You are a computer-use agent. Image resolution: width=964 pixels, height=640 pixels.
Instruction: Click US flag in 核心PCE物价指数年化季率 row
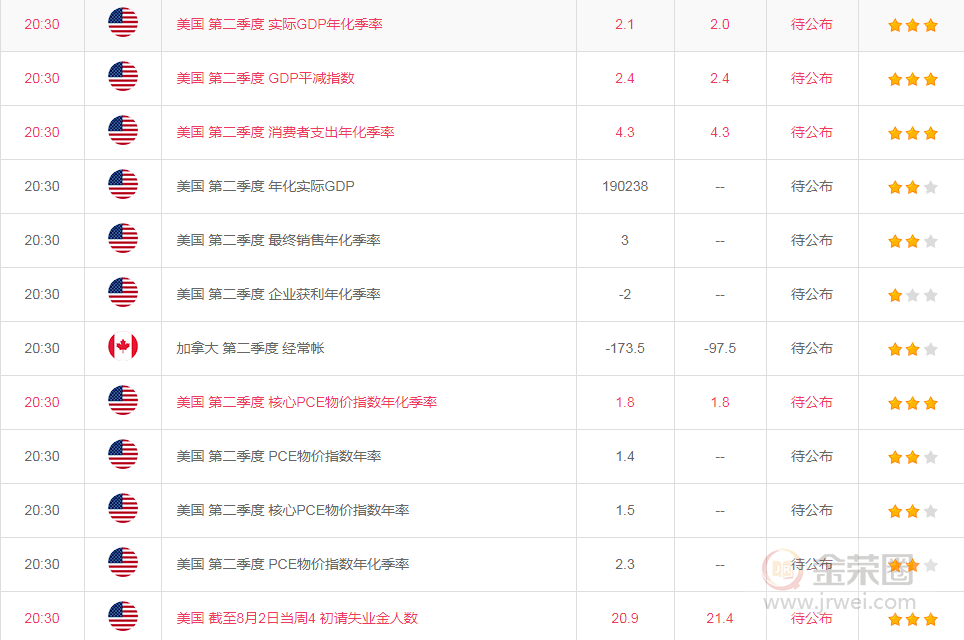pos(123,401)
